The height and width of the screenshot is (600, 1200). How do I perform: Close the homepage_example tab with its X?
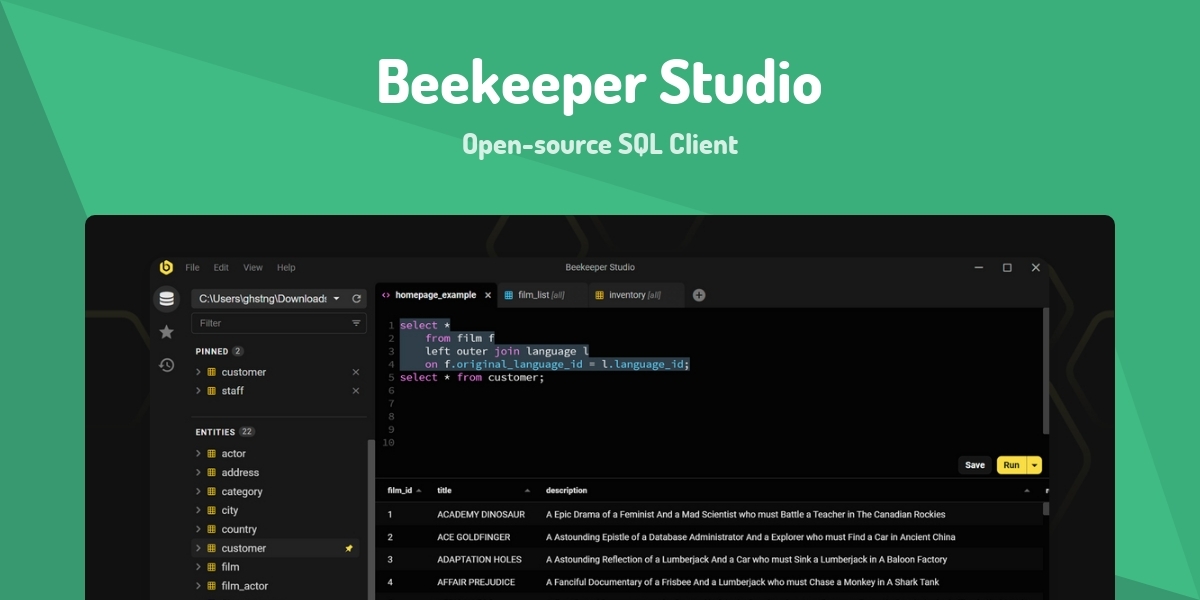click(488, 295)
